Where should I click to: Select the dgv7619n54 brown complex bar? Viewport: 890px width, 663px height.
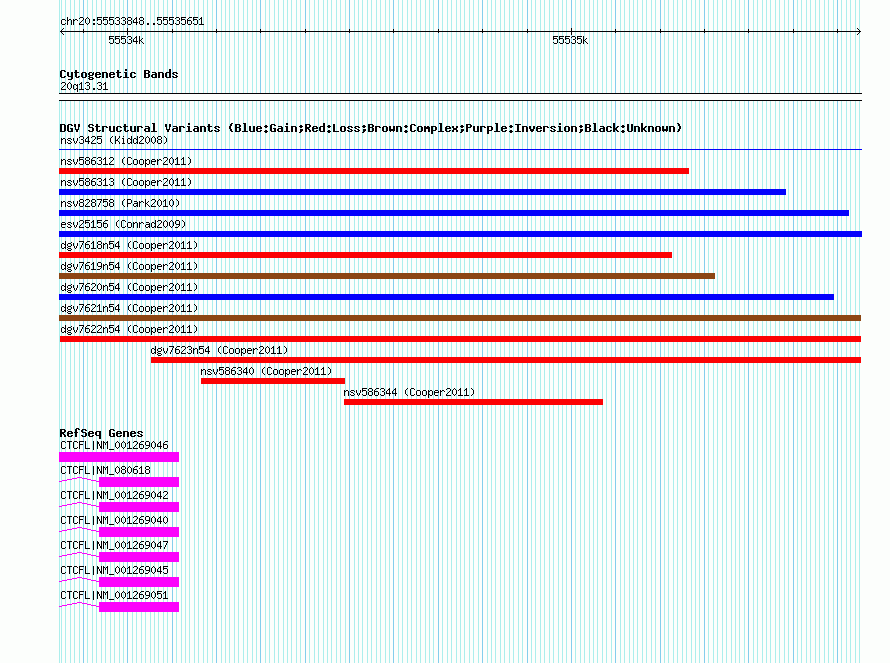[x=387, y=276]
